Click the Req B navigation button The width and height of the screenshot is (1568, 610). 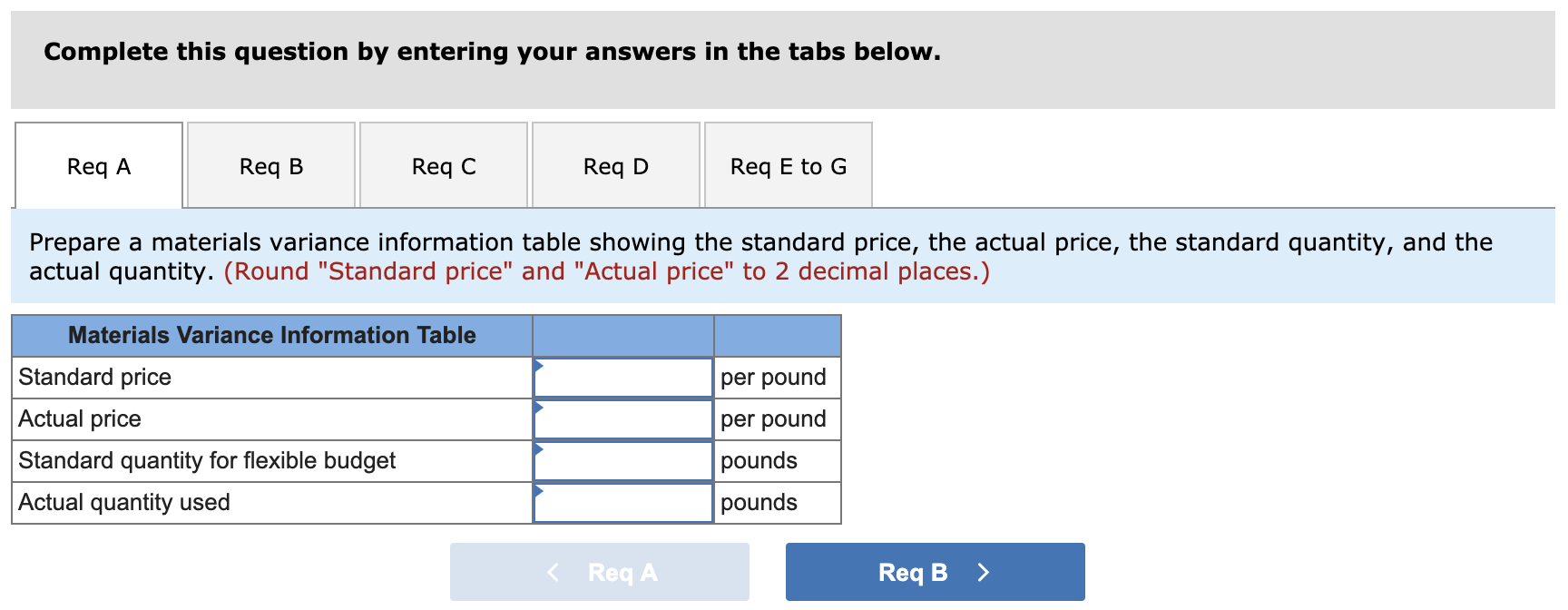pos(934,571)
